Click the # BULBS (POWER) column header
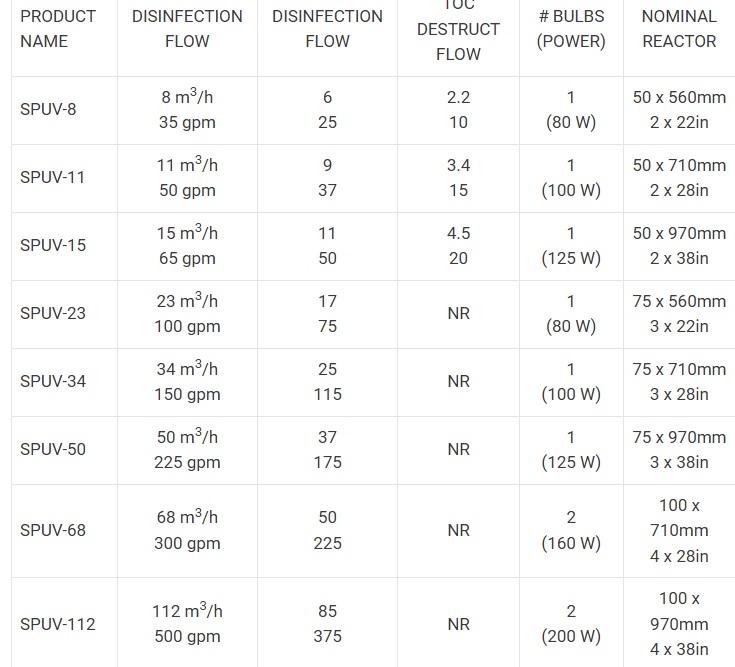The width and height of the screenshot is (735, 667). (571, 29)
